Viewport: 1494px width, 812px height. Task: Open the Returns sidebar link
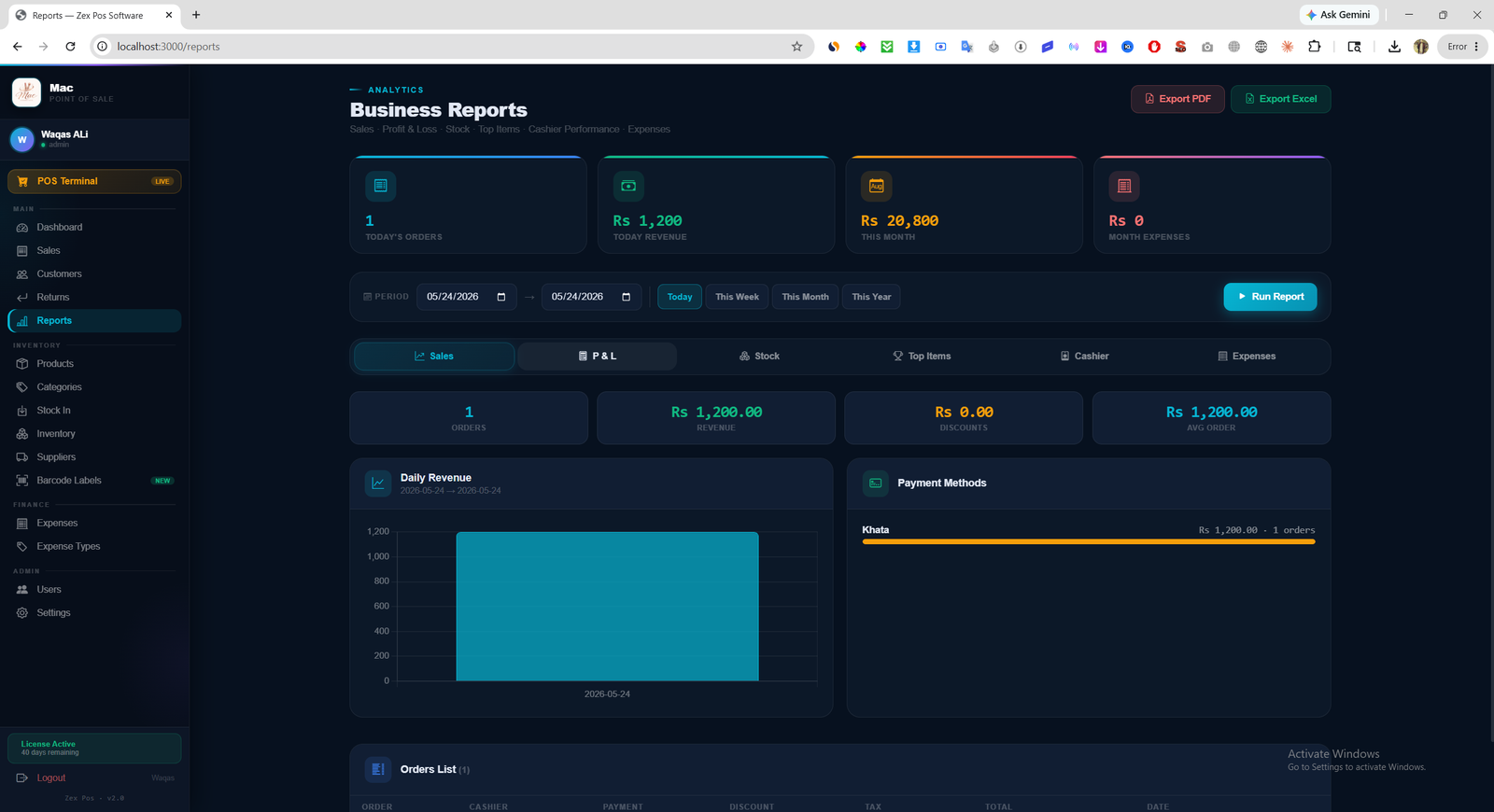click(x=93, y=297)
